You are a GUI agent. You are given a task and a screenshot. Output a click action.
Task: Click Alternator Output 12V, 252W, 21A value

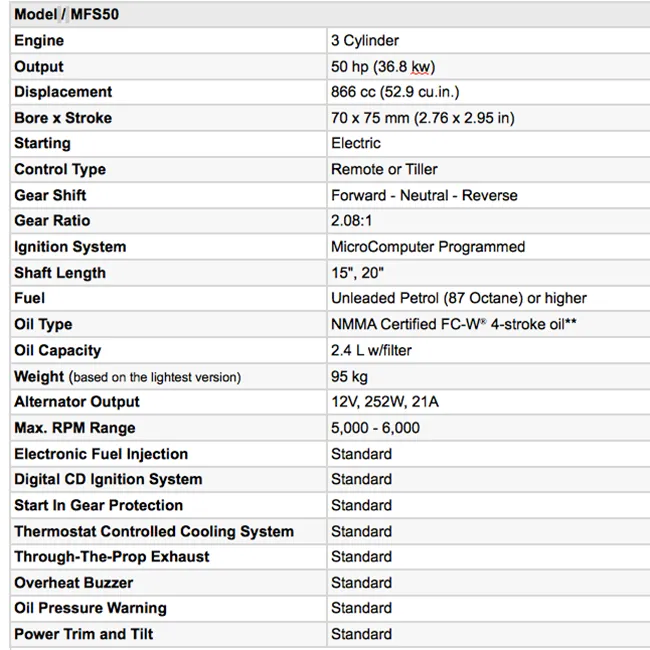pos(385,402)
